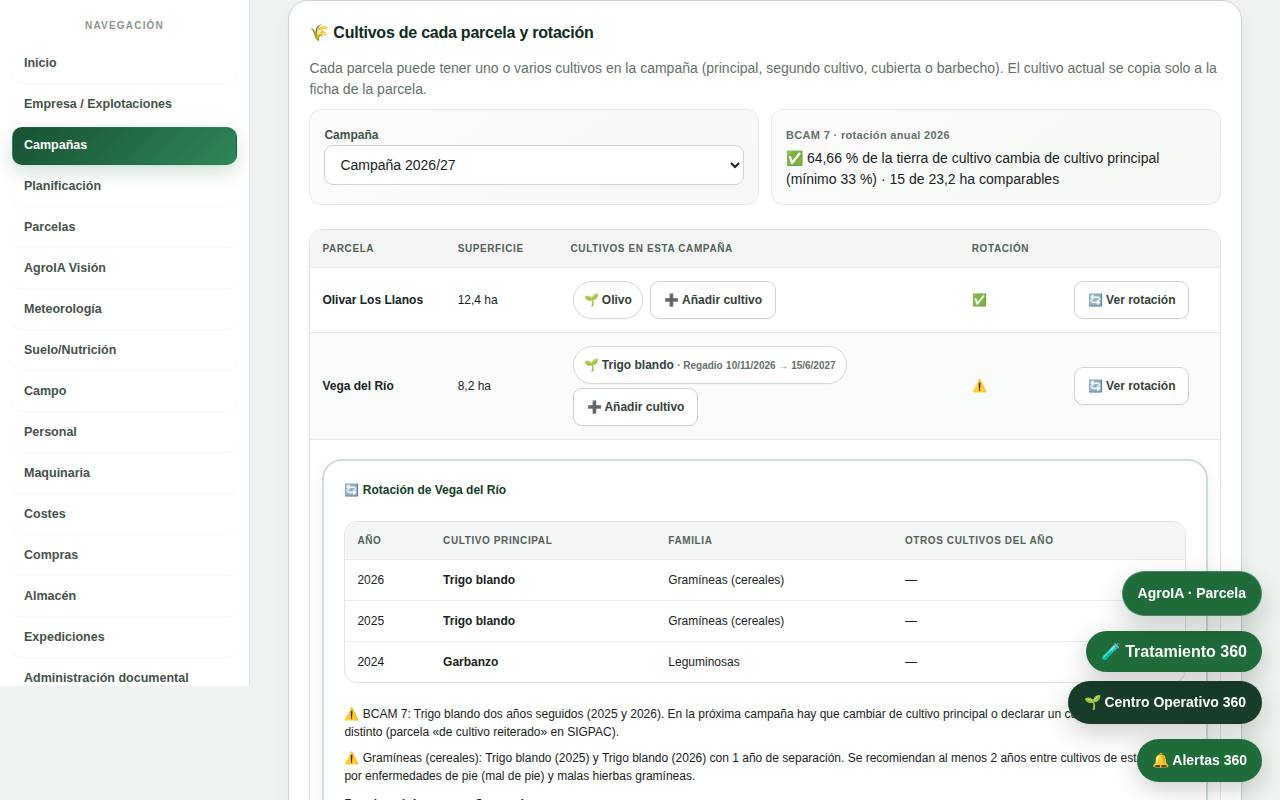Open AgroIA Visión section
The height and width of the screenshot is (800, 1280).
tap(124, 268)
